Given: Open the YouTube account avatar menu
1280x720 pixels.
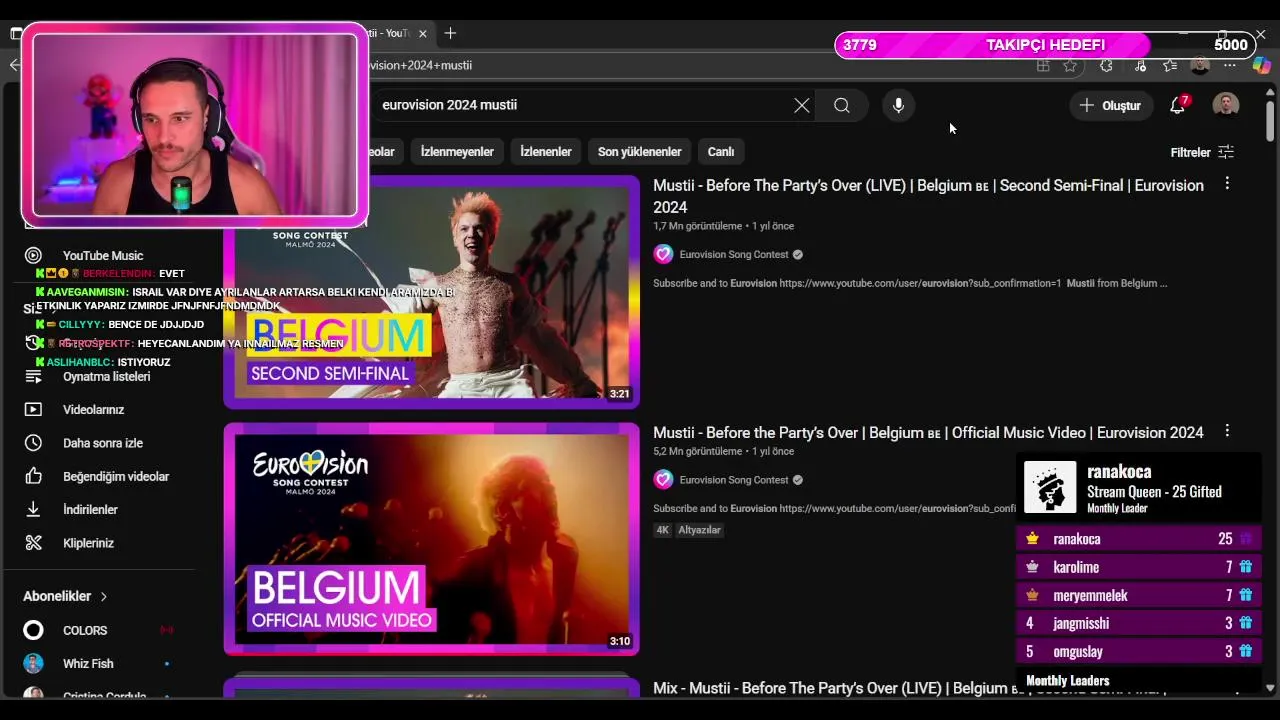Looking at the screenshot, I should tap(1226, 105).
